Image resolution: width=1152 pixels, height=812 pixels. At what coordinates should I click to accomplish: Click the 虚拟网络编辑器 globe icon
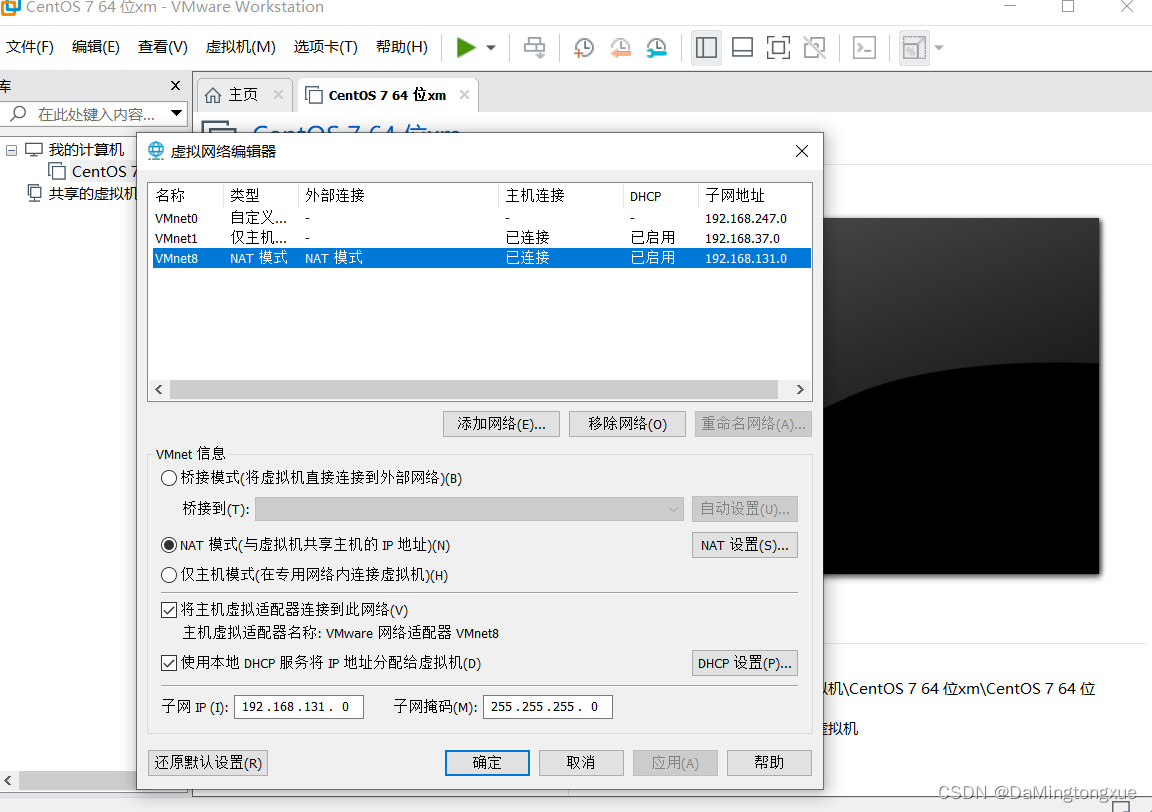tap(156, 151)
